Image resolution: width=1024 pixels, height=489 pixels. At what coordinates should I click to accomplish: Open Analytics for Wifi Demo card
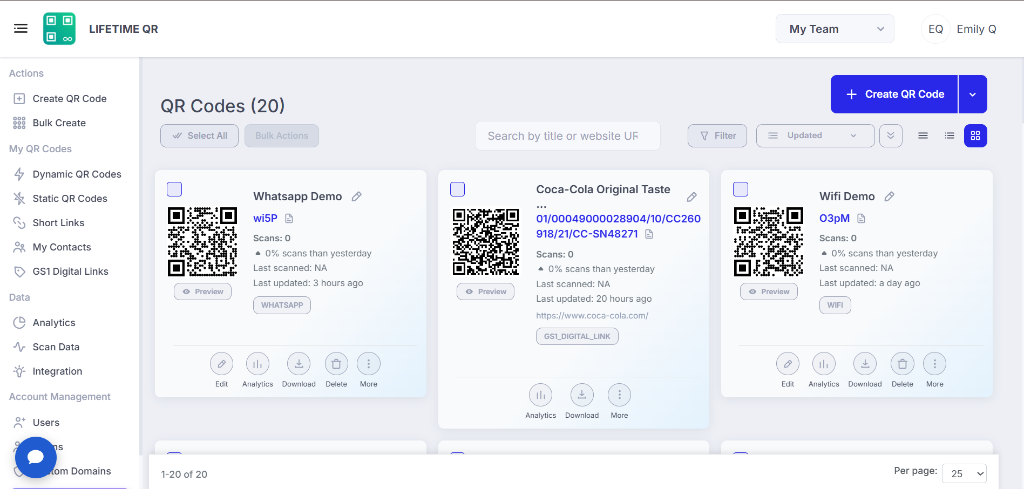824,364
